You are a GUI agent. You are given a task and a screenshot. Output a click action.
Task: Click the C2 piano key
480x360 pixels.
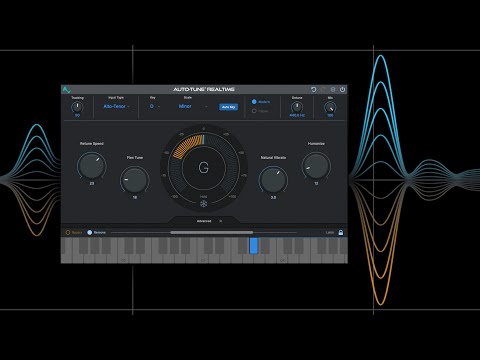tap(123, 258)
